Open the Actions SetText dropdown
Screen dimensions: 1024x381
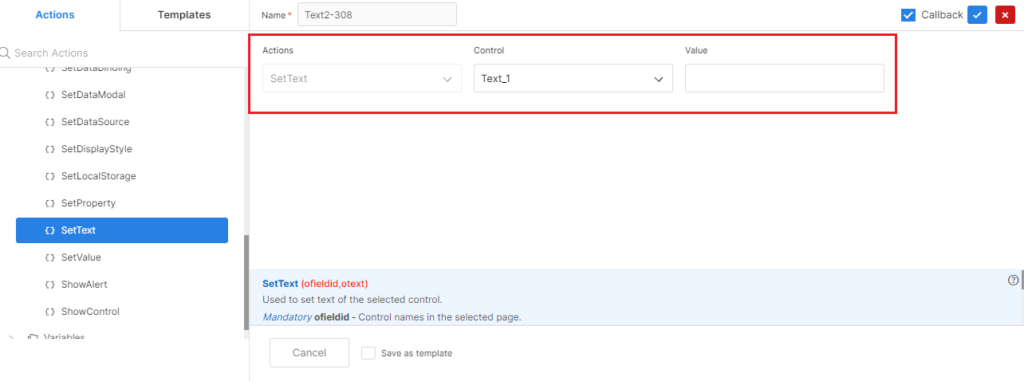click(362, 78)
